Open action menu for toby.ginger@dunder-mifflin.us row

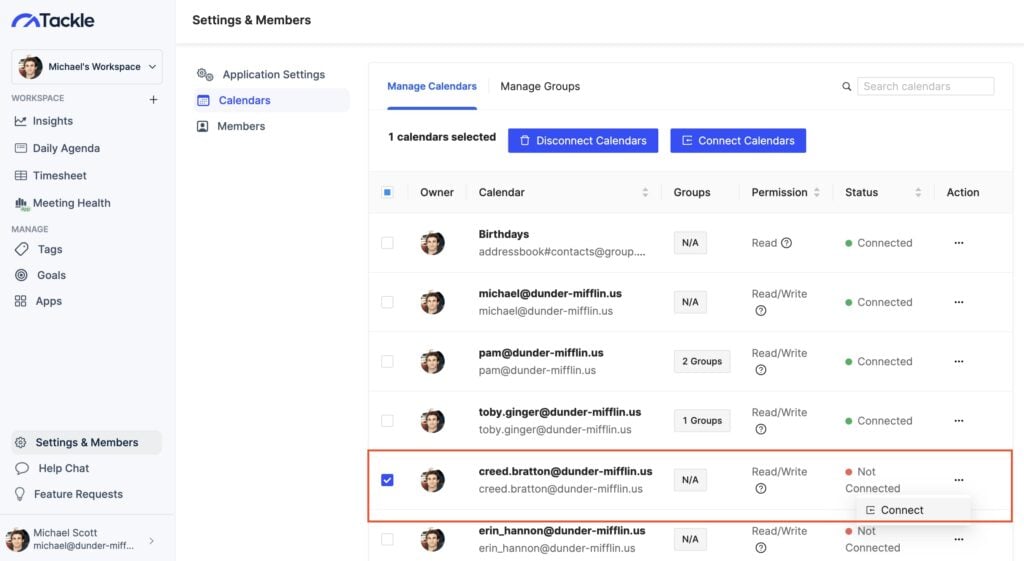[959, 421]
